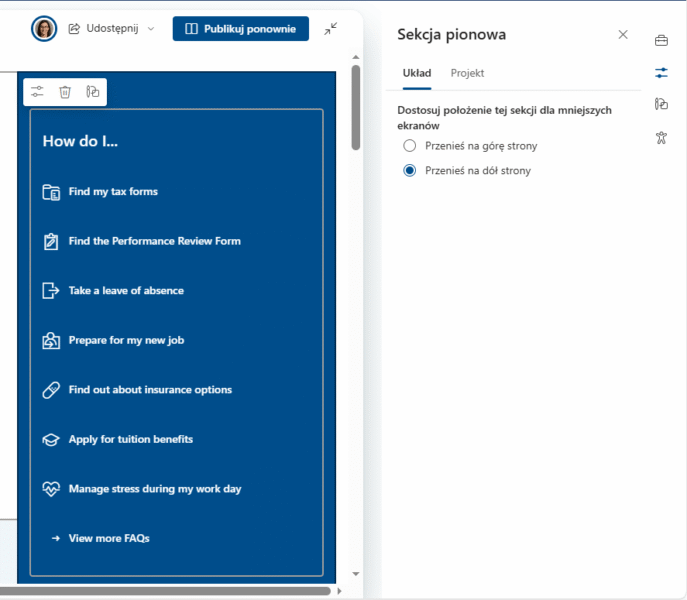Click the collapse arrows icon beside Publikuj ponownie
This screenshot has width=687, height=600.
coord(331,29)
